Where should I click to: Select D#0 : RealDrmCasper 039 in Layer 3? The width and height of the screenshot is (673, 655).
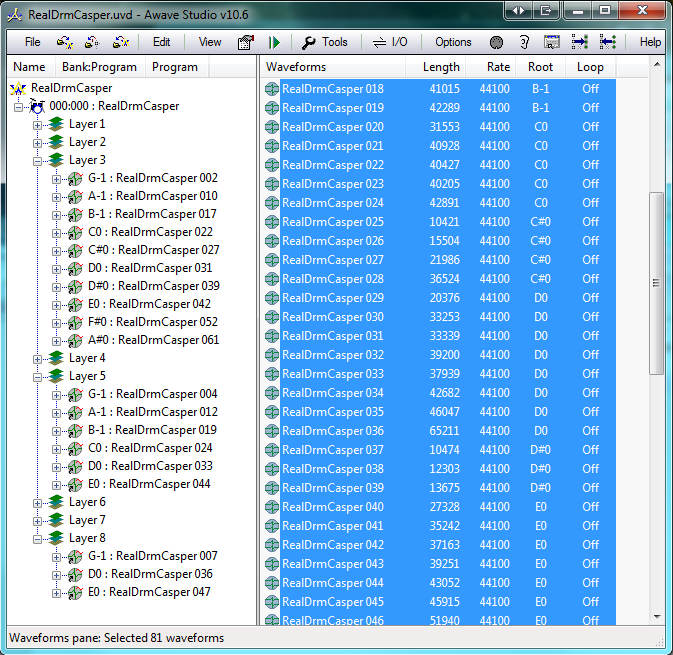163,286
